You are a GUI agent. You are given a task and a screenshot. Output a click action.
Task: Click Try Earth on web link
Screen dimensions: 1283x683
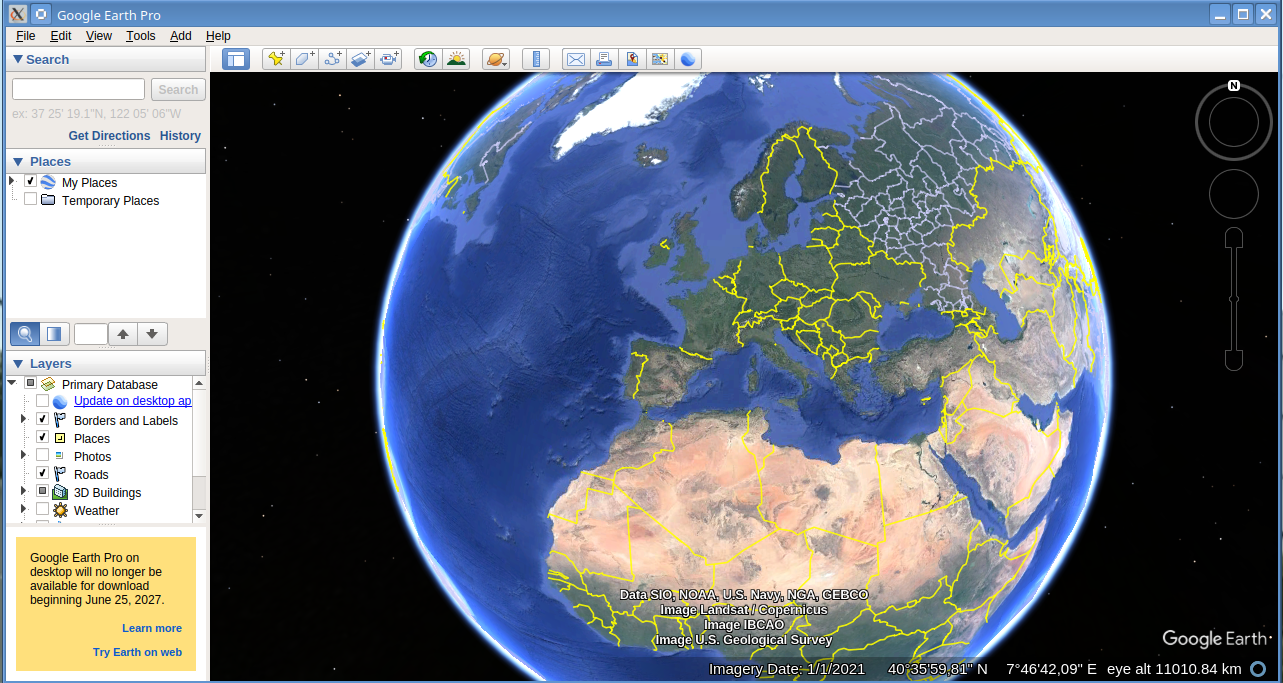[137, 652]
